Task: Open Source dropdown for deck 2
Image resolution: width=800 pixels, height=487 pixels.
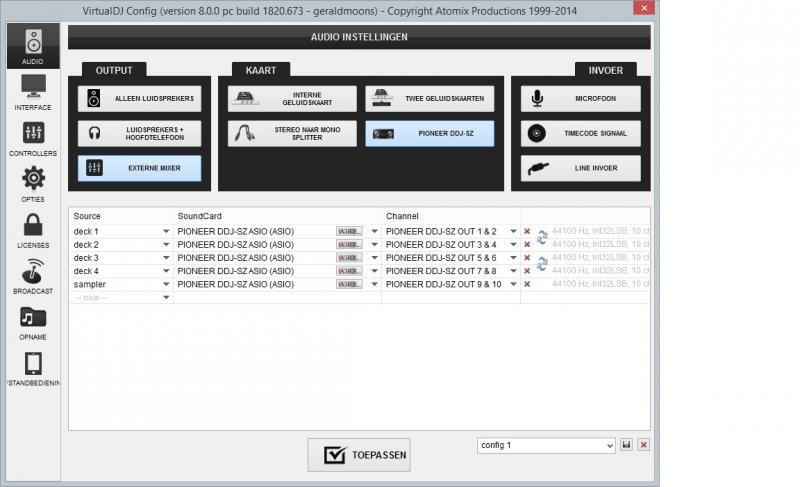Action: tap(166, 245)
